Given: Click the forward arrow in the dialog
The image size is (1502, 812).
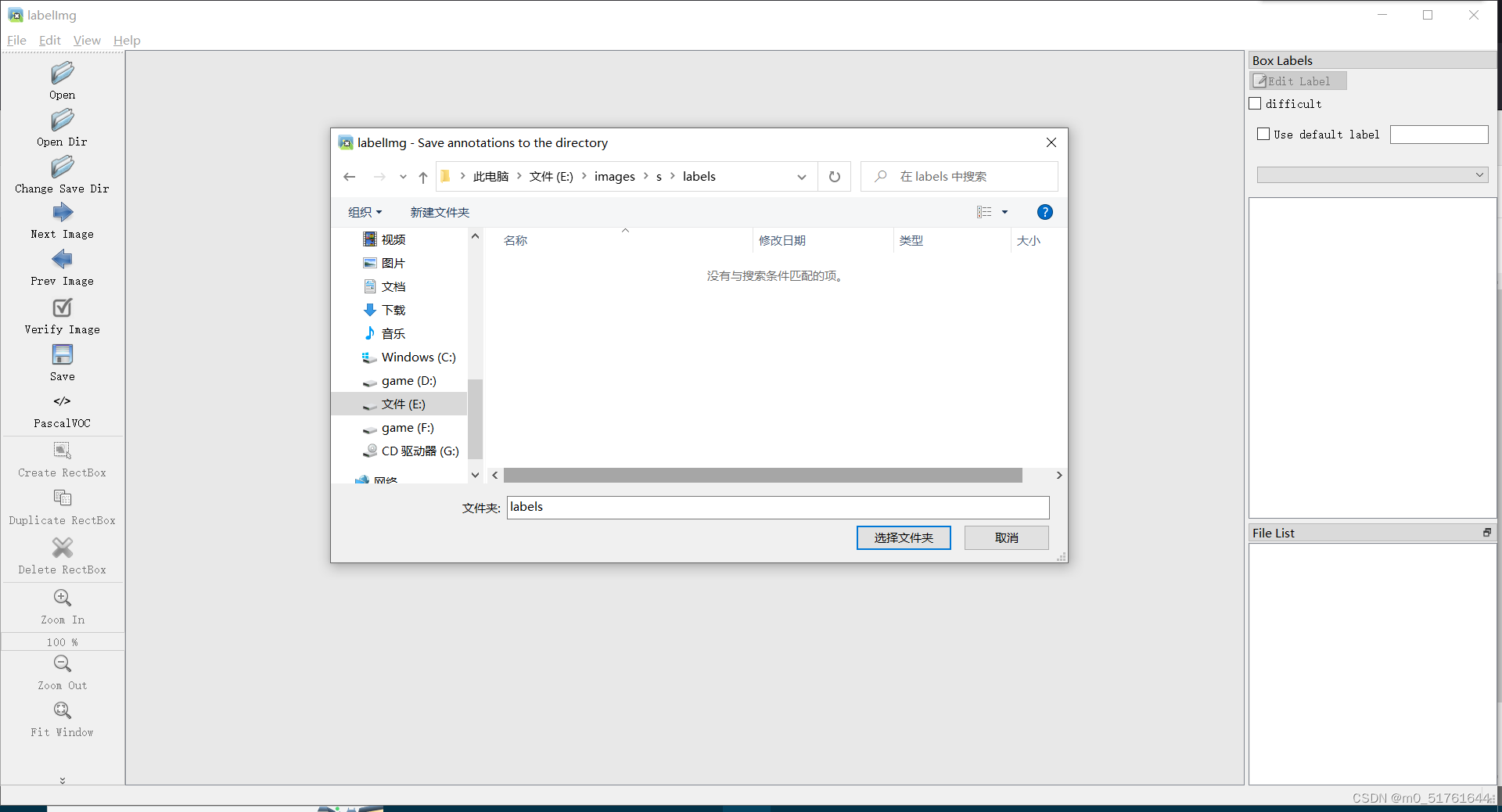Looking at the screenshot, I should point(379,177).
